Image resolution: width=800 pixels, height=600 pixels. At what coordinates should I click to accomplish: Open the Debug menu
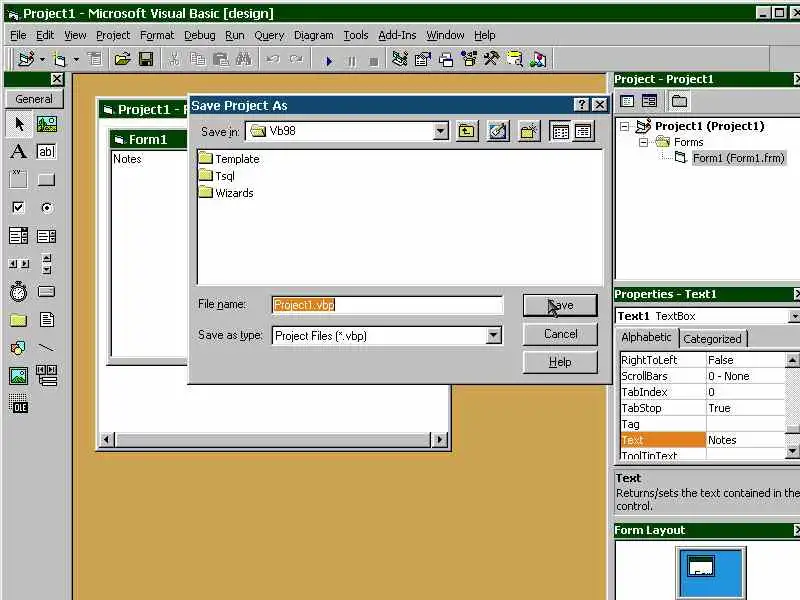[199, 35]
